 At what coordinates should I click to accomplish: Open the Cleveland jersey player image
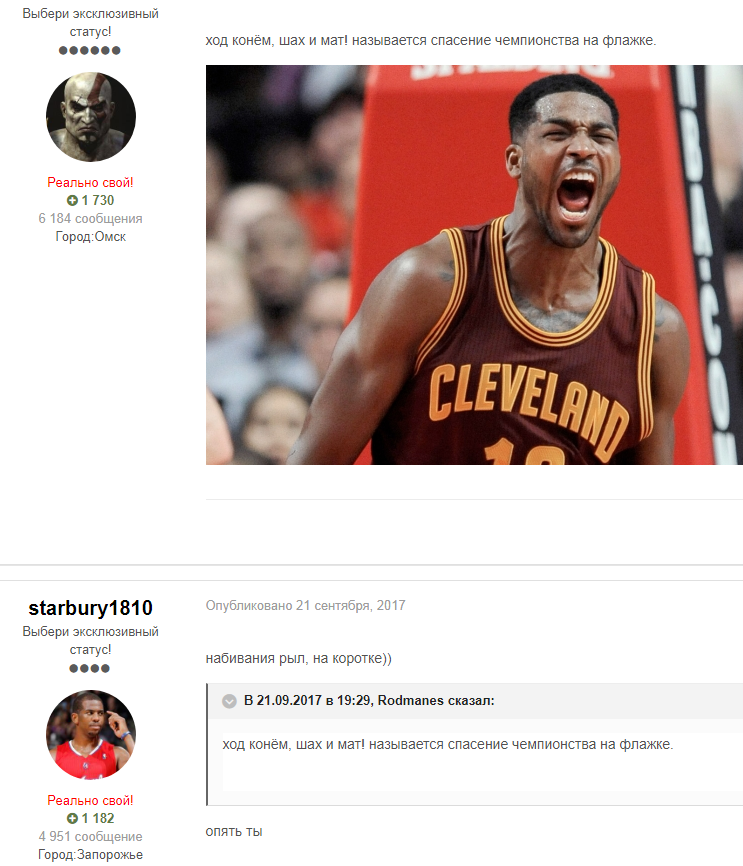click(474, 265)
